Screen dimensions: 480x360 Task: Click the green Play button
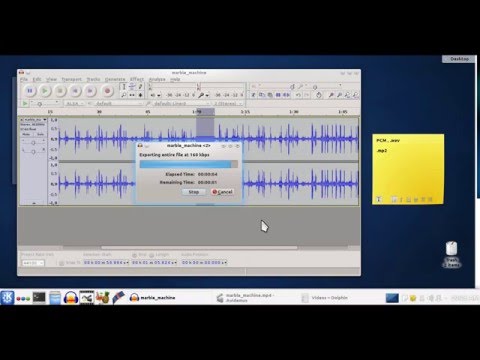(x=45, y=91)
